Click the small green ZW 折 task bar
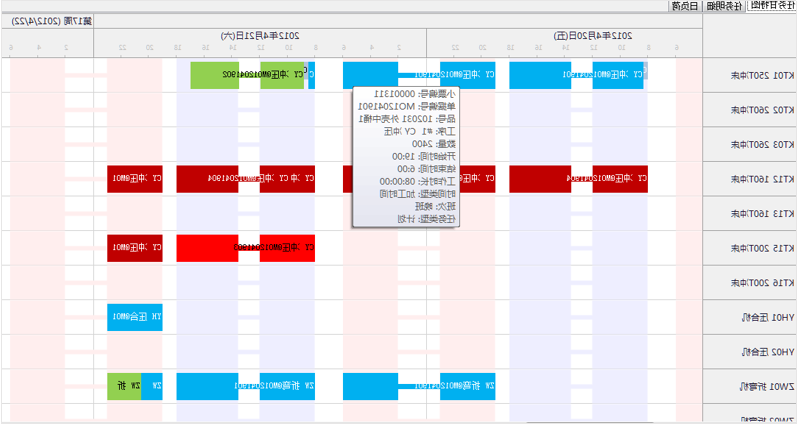 [x=124, y=386]
